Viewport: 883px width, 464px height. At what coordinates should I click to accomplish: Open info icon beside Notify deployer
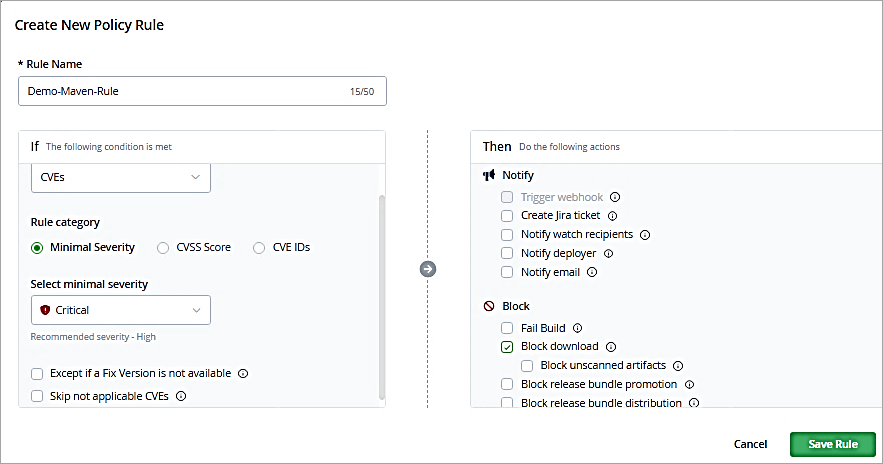pyautogui.click(x=608, y=253)
